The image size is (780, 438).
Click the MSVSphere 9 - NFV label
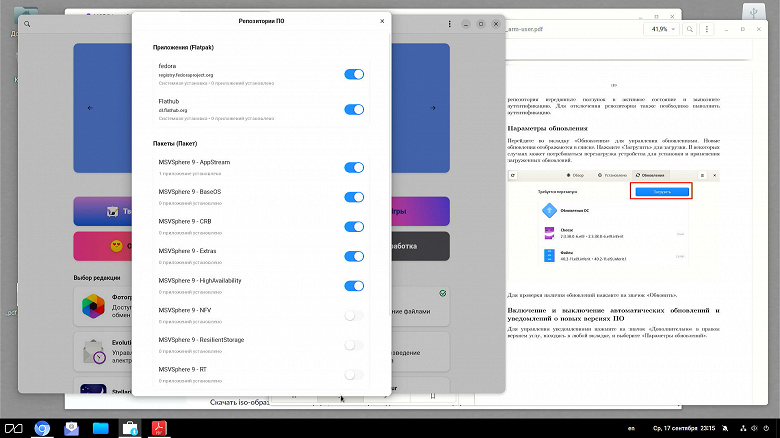185,310
